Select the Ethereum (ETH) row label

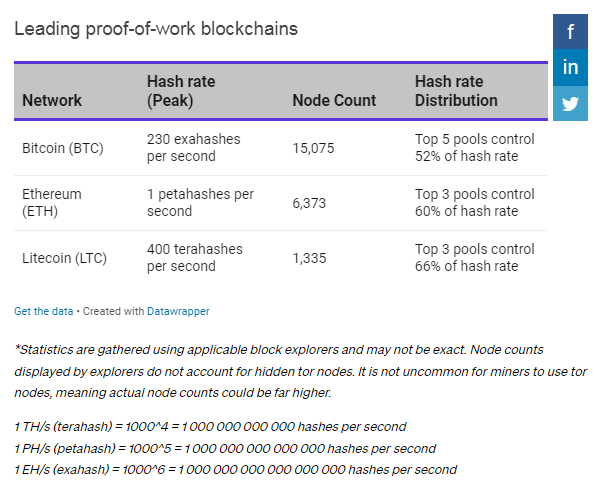click(x=51, y=202)
